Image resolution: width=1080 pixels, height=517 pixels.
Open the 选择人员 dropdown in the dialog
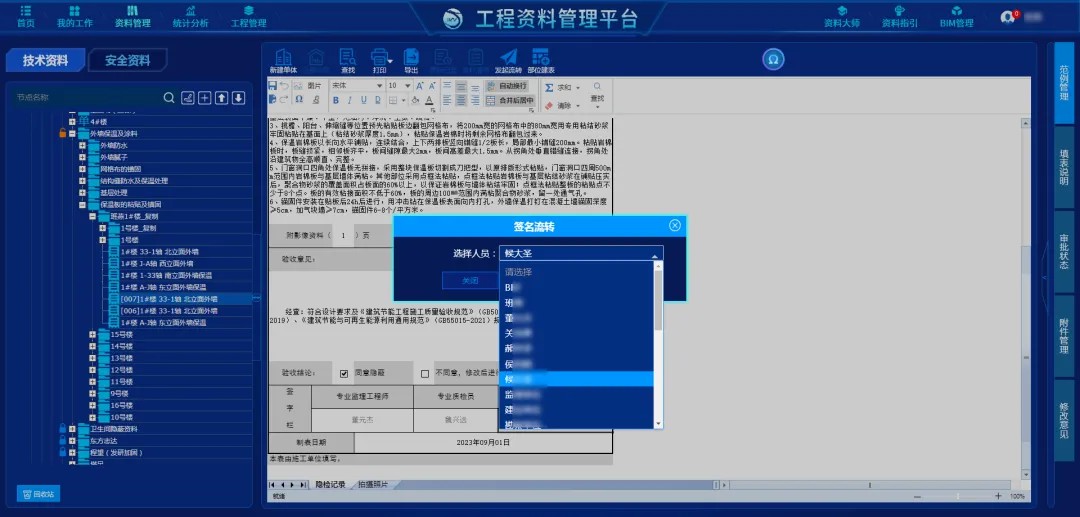[x=581, y=253]
